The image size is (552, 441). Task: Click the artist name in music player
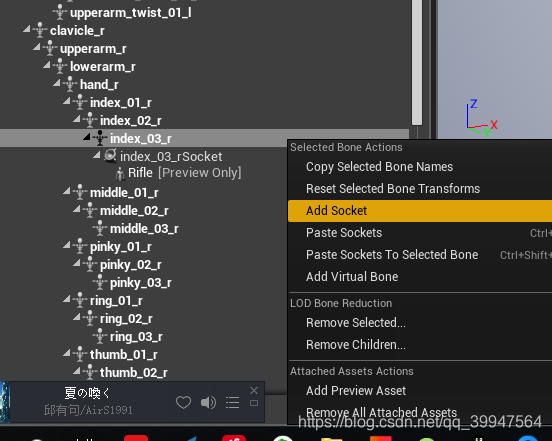coord(88,410)
